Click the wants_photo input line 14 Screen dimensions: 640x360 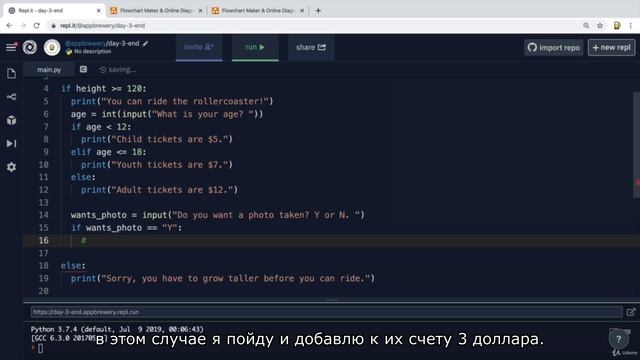[x=218, y=215]
